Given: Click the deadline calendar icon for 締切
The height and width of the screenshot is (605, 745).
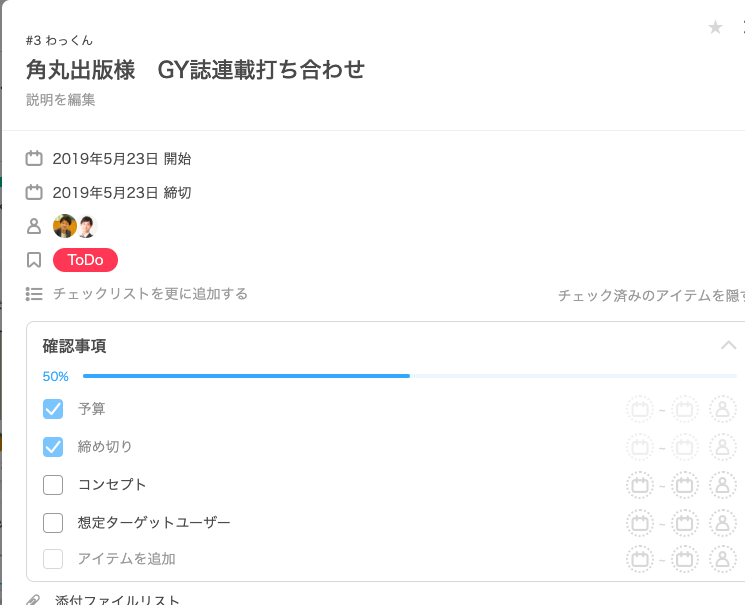Looking at the screenshot, I should point(34,192).
